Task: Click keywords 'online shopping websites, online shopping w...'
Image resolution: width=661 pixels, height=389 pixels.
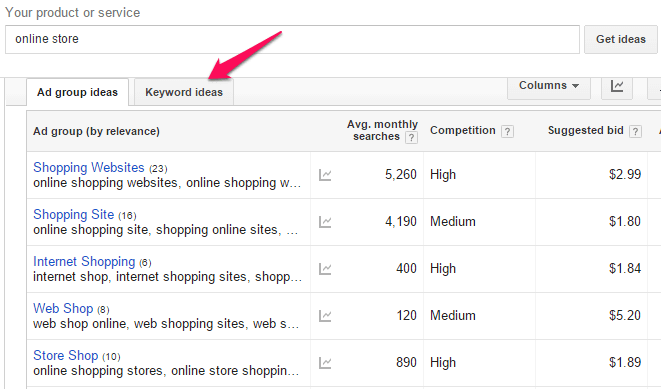Action: point(167,183)
